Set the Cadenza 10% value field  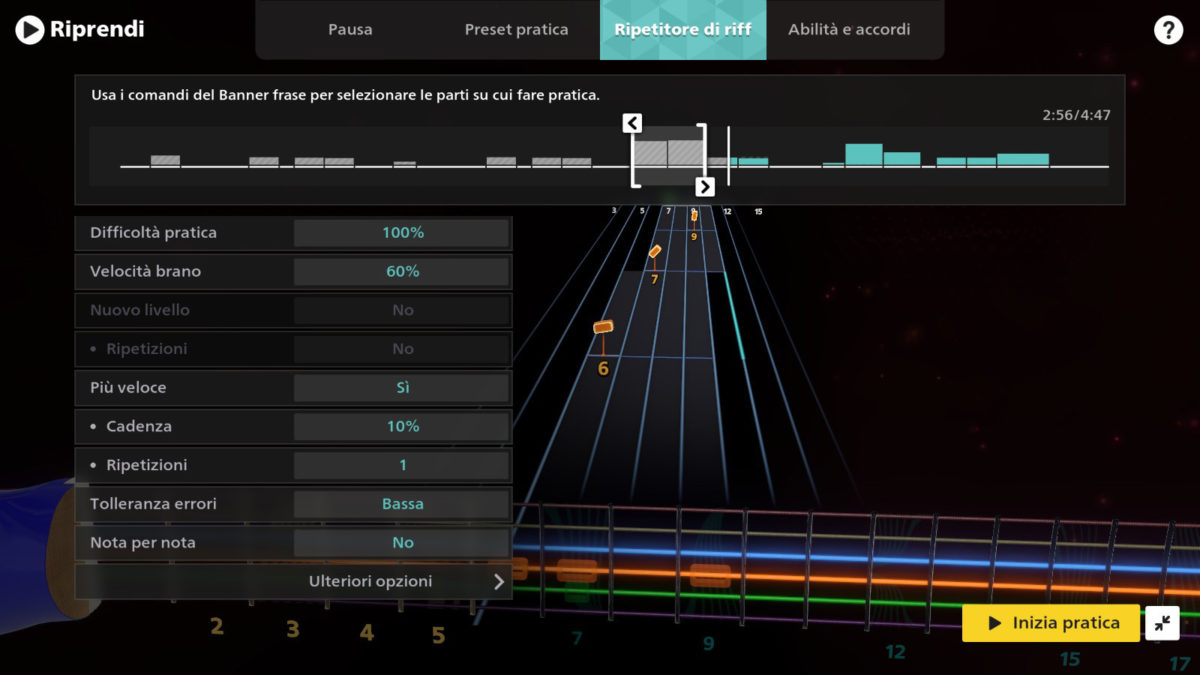402,427
